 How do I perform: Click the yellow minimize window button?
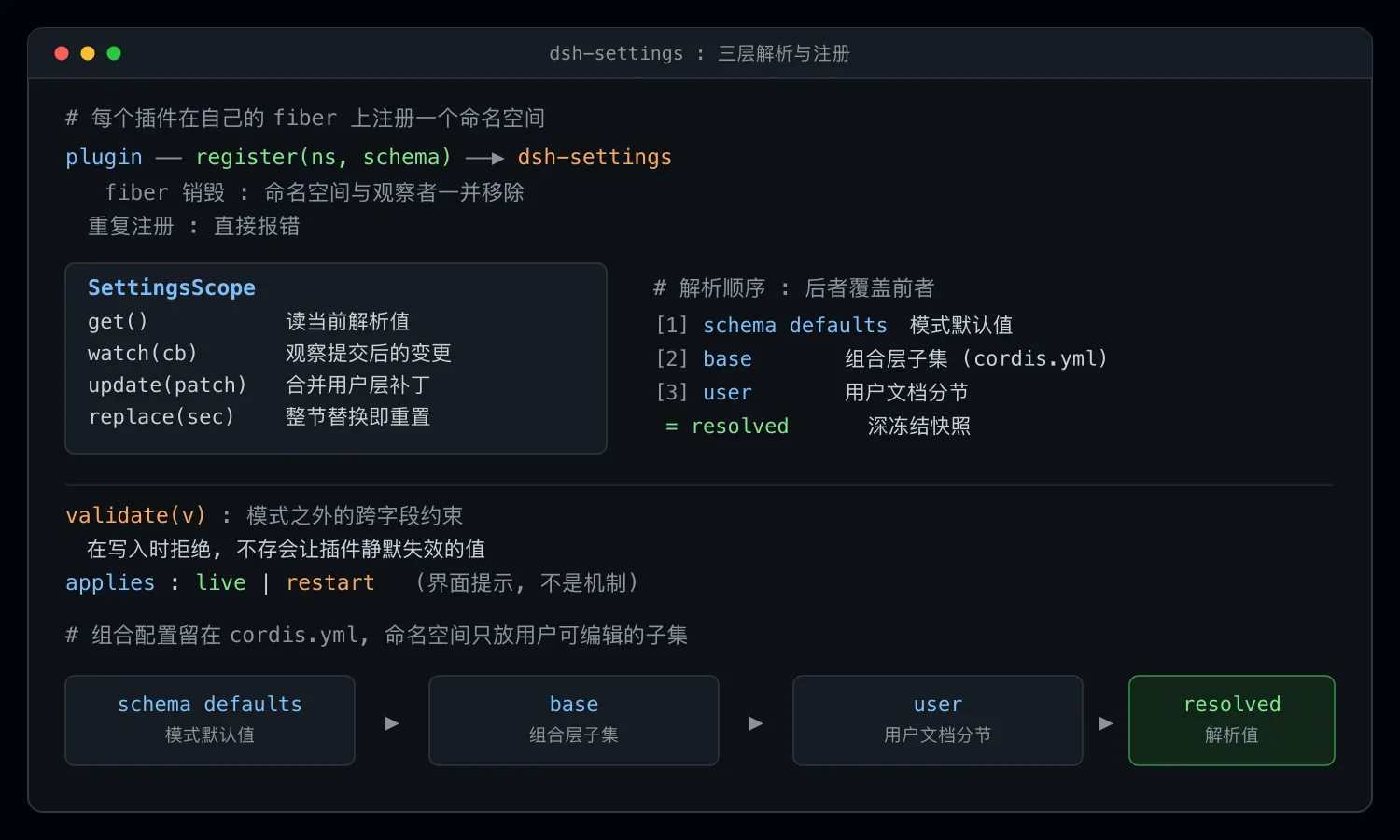tap(88, 53)
